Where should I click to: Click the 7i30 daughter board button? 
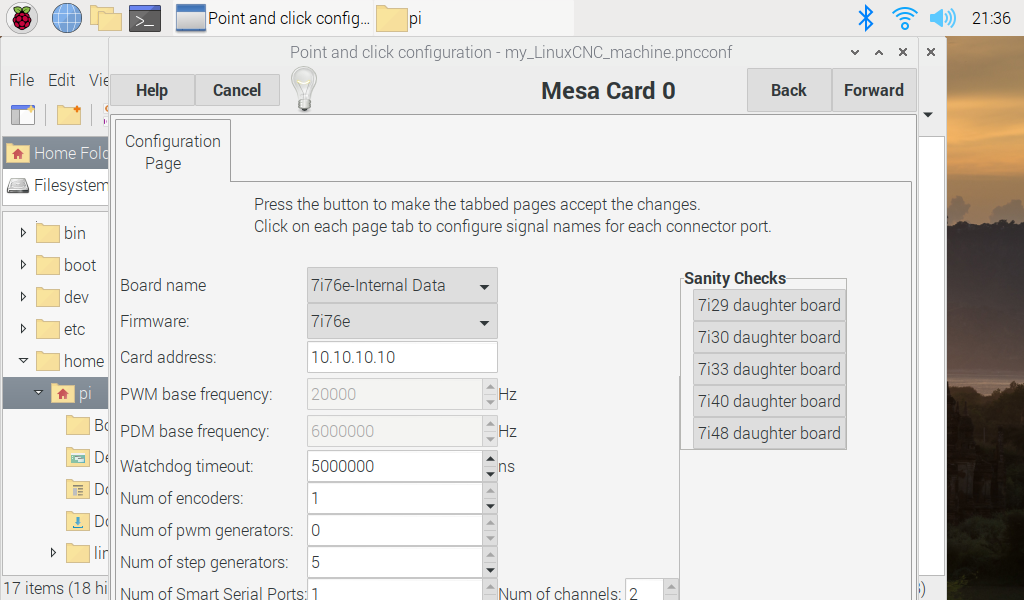[x=769, y=338]
